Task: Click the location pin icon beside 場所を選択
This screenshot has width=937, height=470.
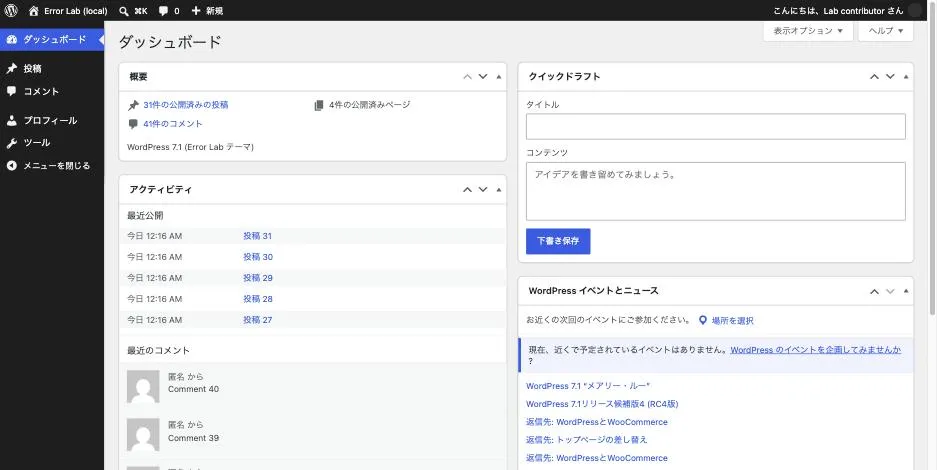Action: coord(703,321)
